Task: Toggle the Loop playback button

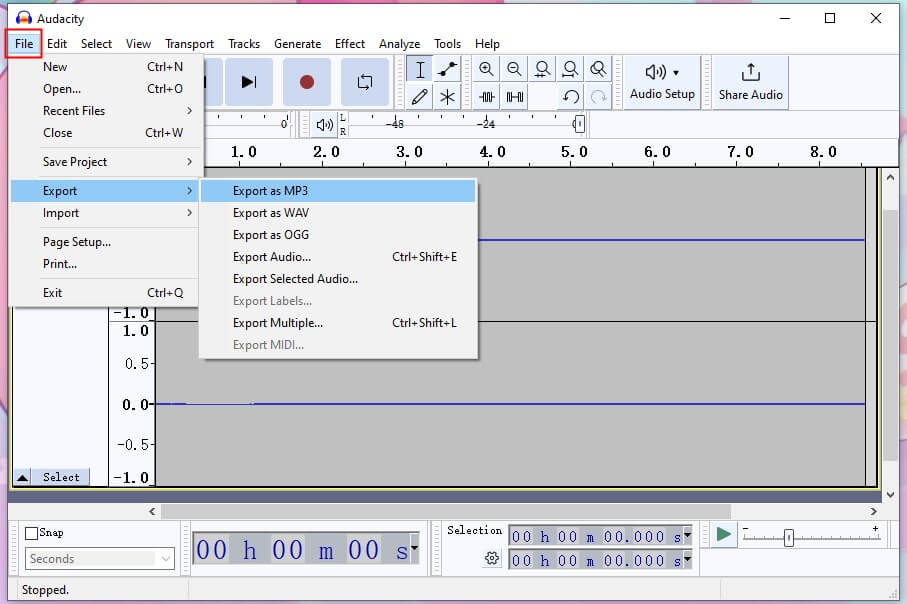Action: tap(364, 82)
